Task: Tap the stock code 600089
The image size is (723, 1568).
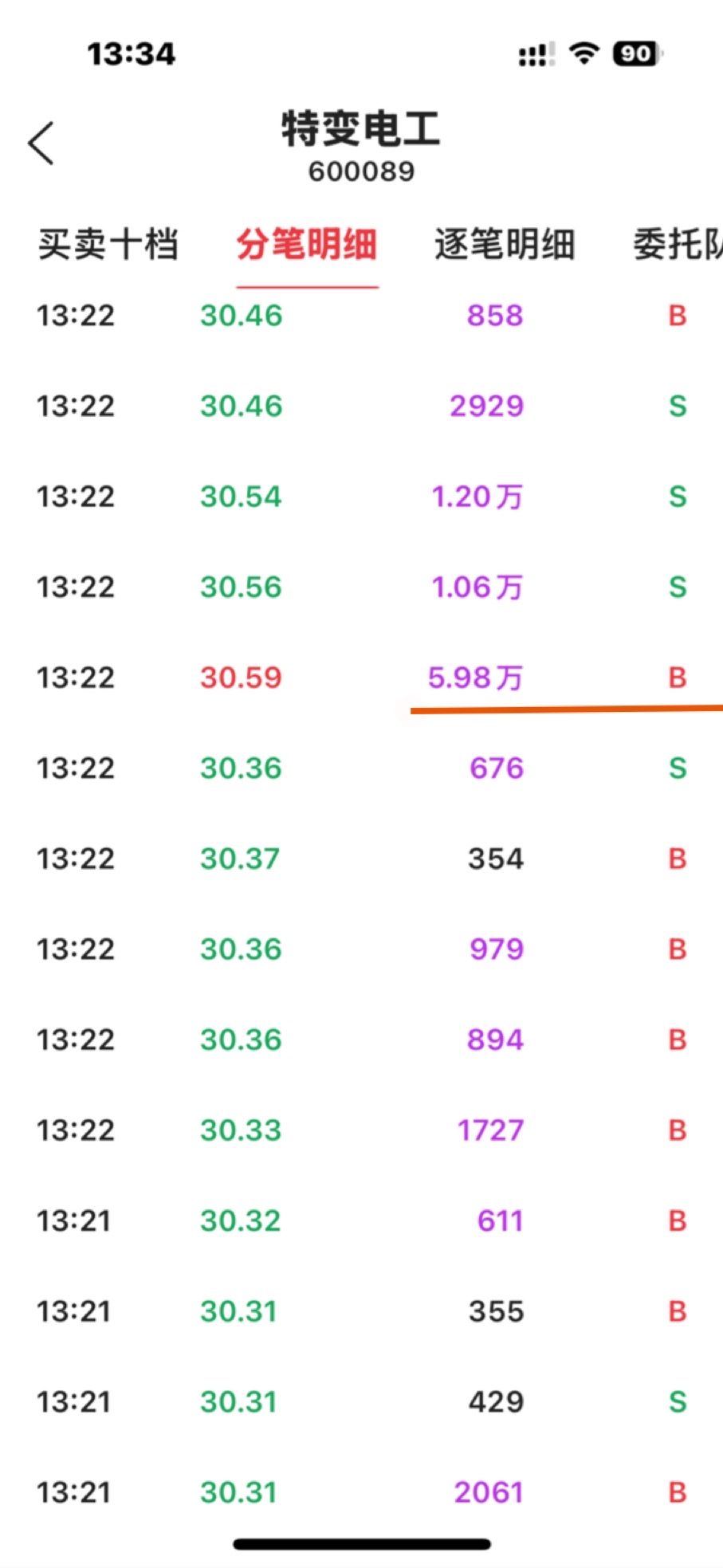Action: (361, 171)
